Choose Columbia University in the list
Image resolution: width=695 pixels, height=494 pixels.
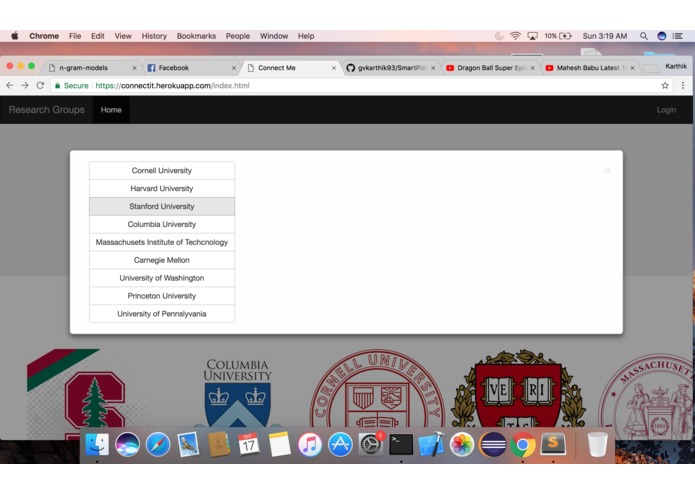point(162,225)
